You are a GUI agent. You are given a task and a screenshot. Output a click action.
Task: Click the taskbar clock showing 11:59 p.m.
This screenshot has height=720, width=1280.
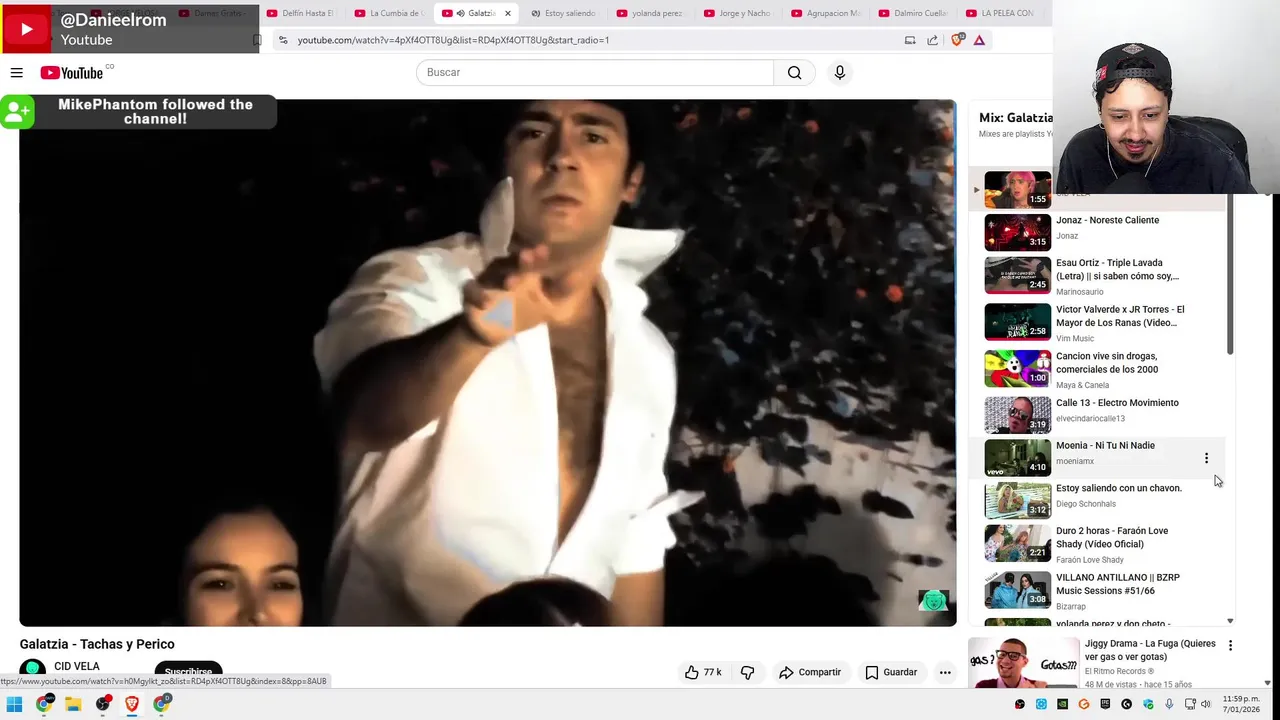tap(1240, 704)
